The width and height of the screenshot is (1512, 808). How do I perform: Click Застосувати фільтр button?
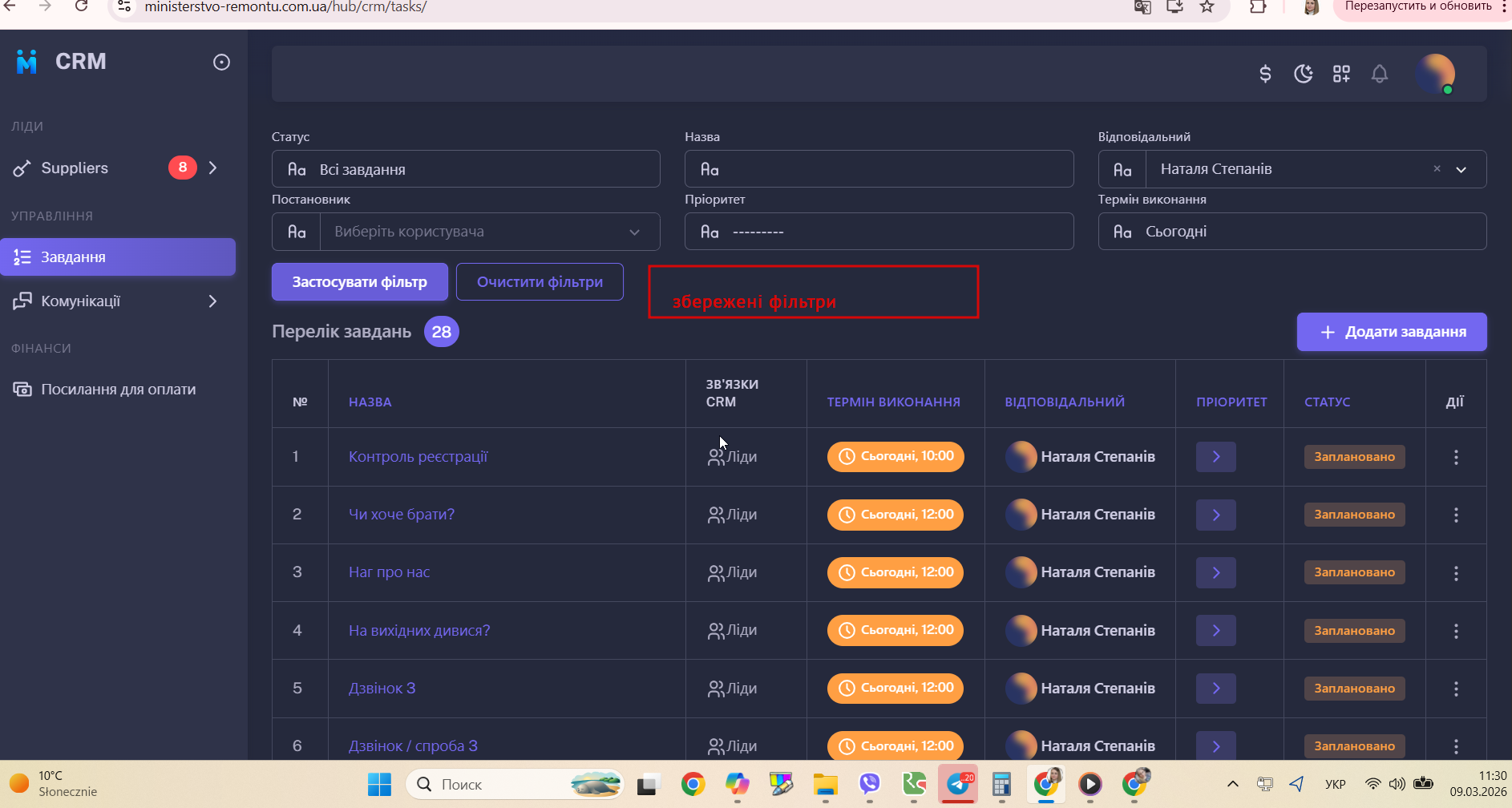[x=360, y=282]
